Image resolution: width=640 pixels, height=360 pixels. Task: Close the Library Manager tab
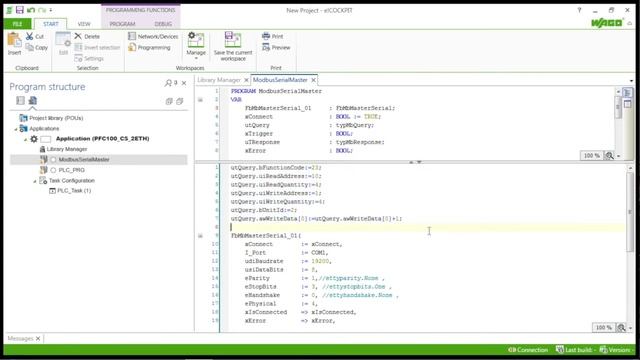click(x=246, y=80)
